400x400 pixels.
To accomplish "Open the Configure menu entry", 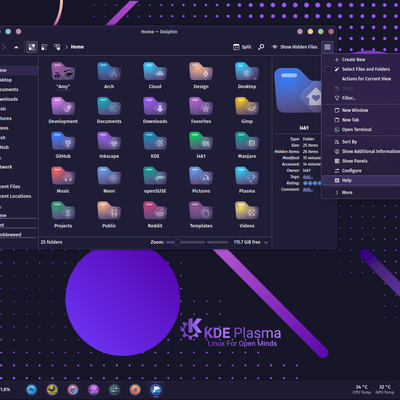I will click(361, 171).
